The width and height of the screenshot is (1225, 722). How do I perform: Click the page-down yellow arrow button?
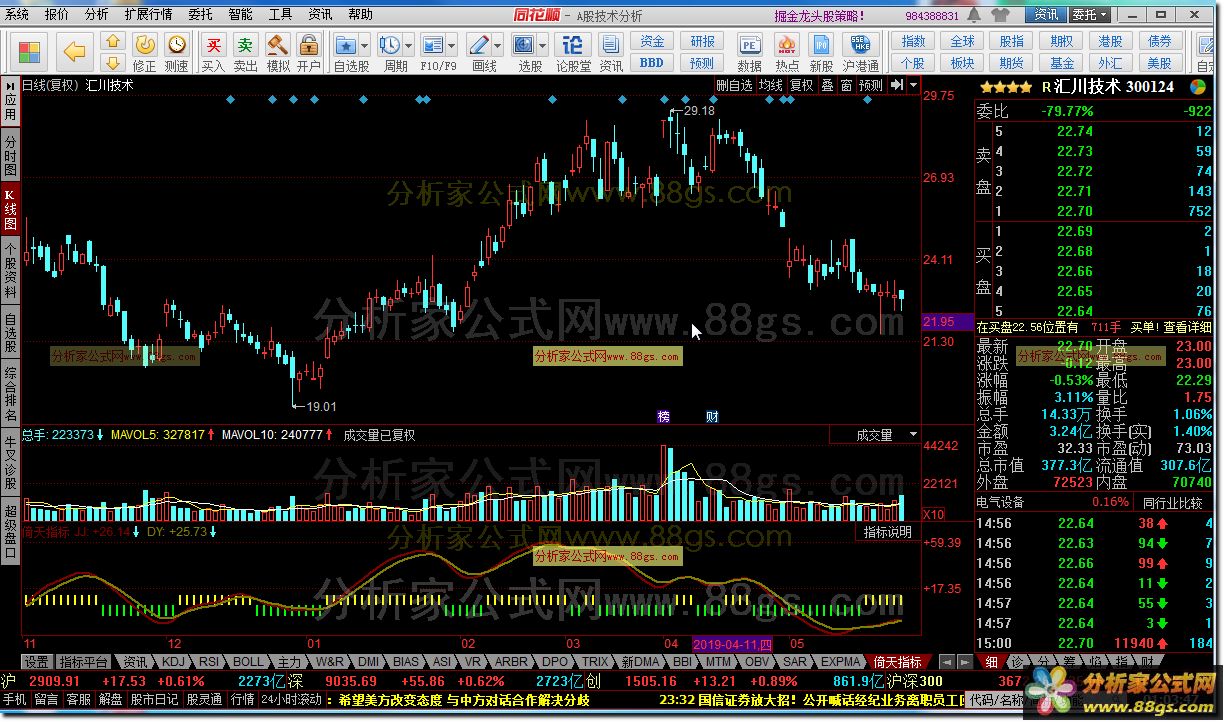pos(112,62)
